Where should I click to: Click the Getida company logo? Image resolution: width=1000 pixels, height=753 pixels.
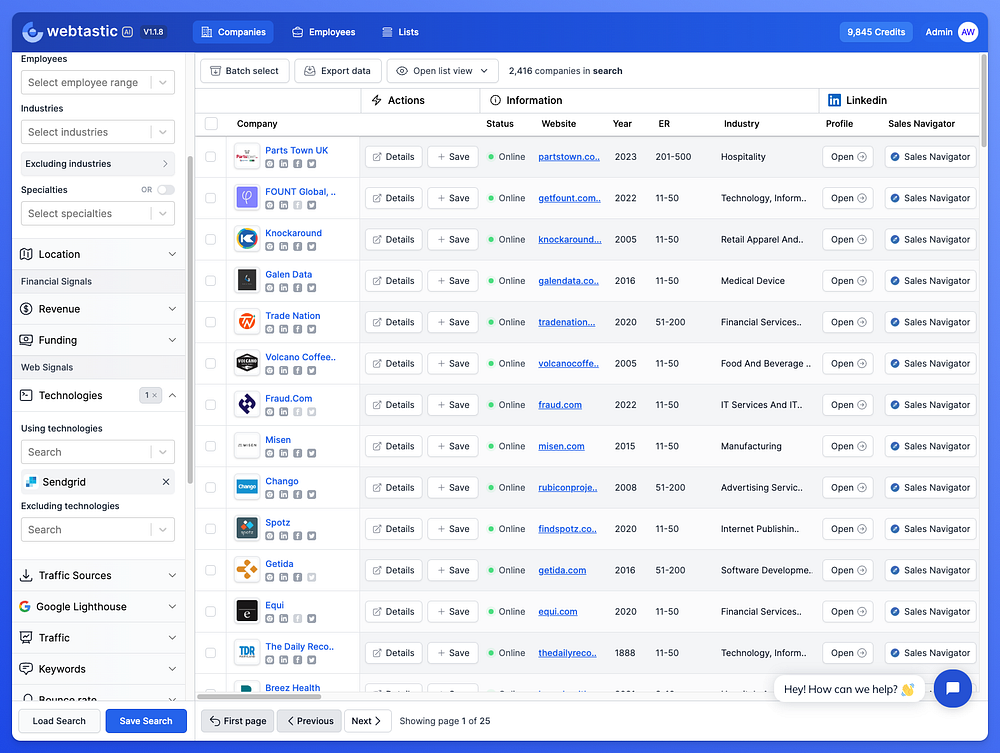[x=247, y=570]
